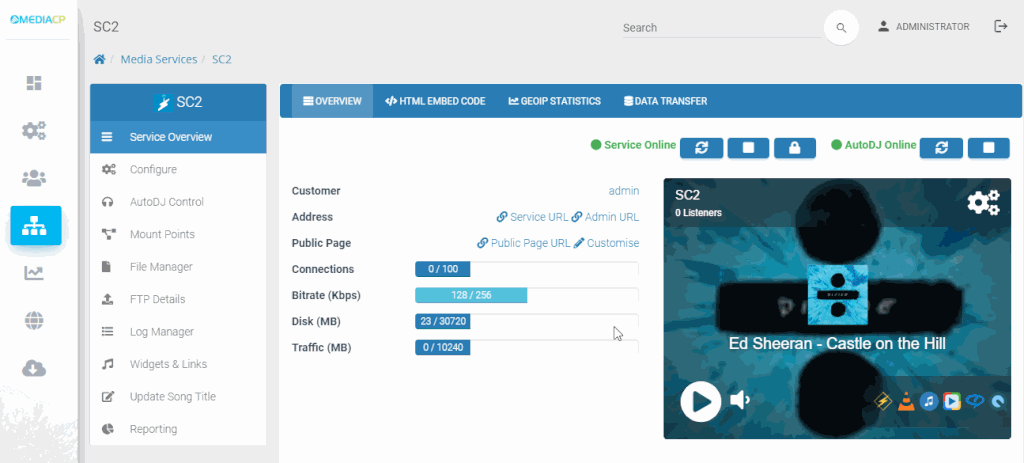This screenshot has height=463, width=1024.
Task: Open the users group icon in sidebar
Action: 34,178
